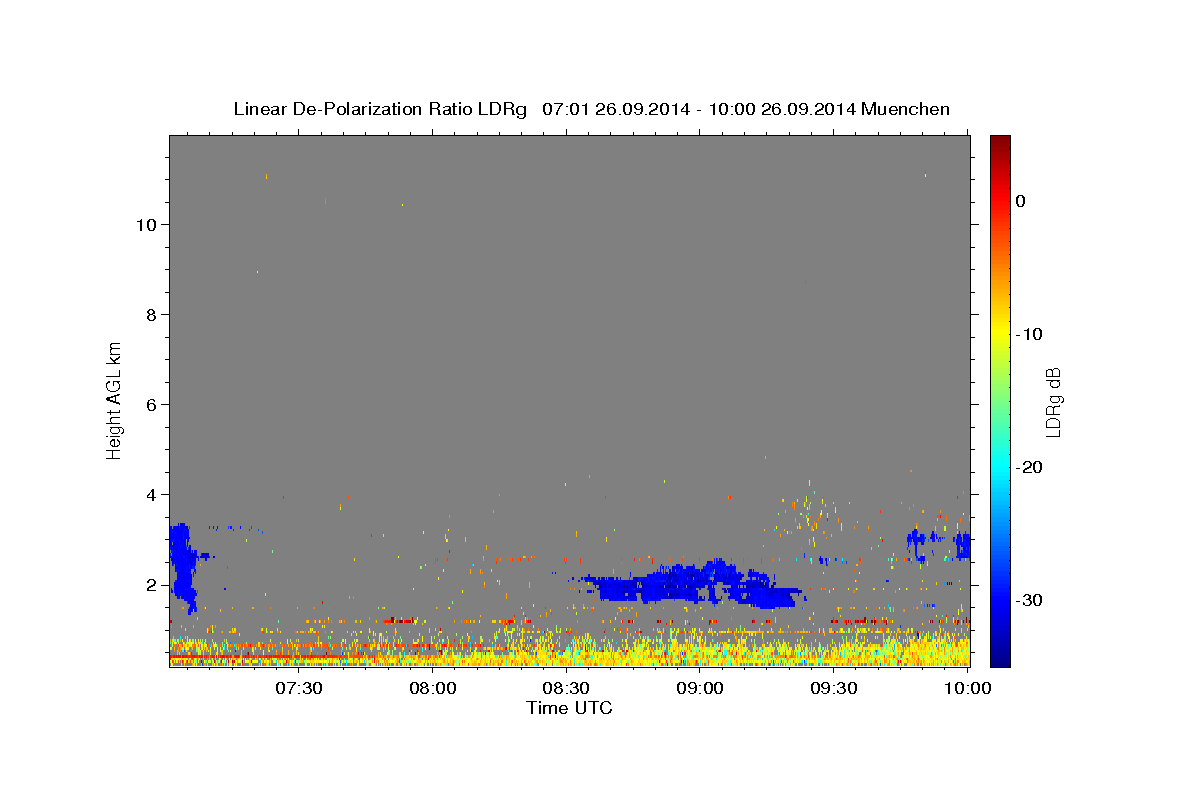1200x800 pixels.
Task: Click the 10:00 time tick label
Action: click(x=967, y=688)
